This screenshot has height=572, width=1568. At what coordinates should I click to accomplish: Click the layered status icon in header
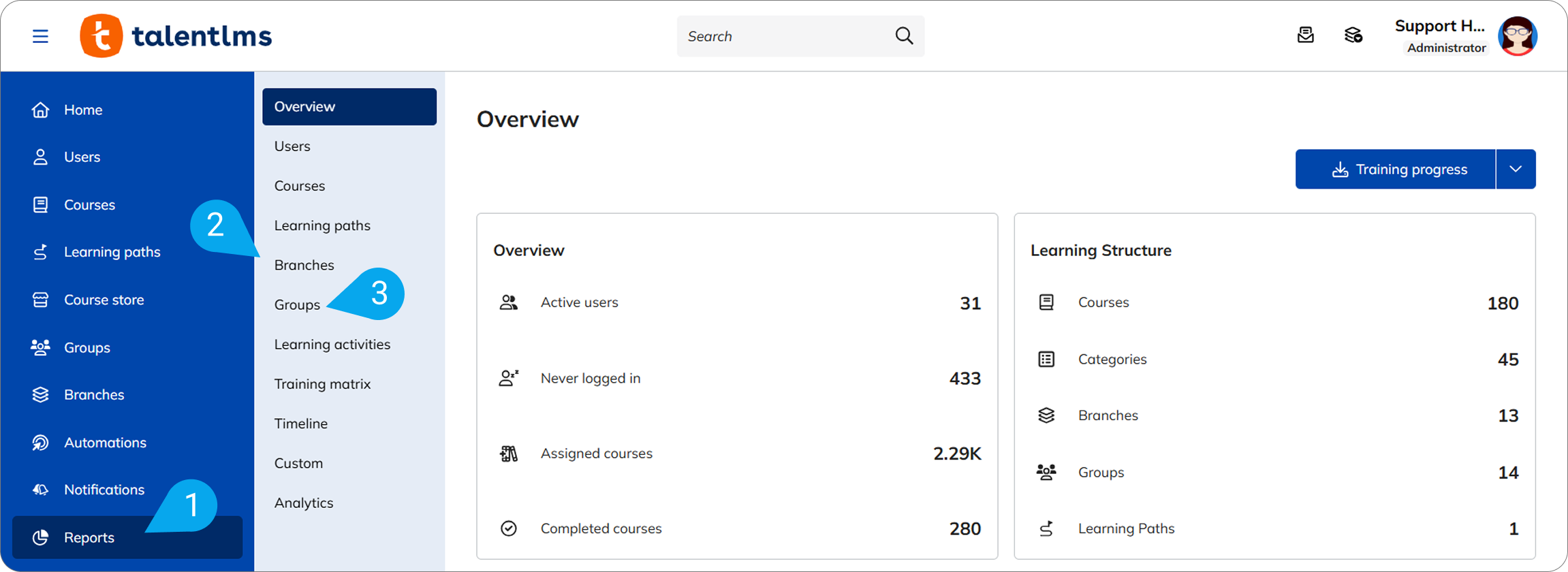point(1353,35)
